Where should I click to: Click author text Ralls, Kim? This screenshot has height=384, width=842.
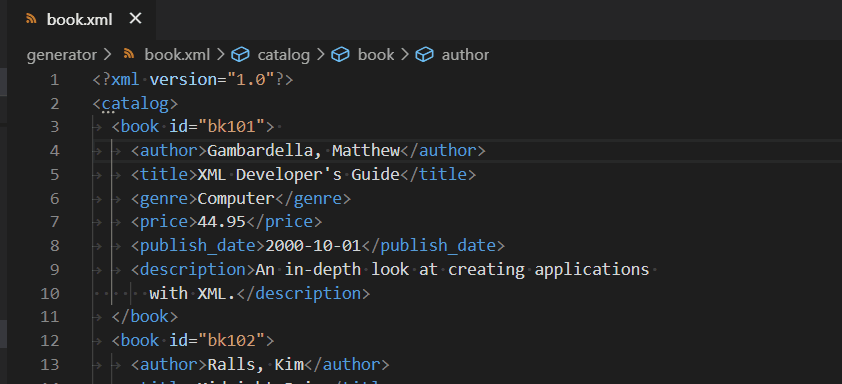(256, 365)
